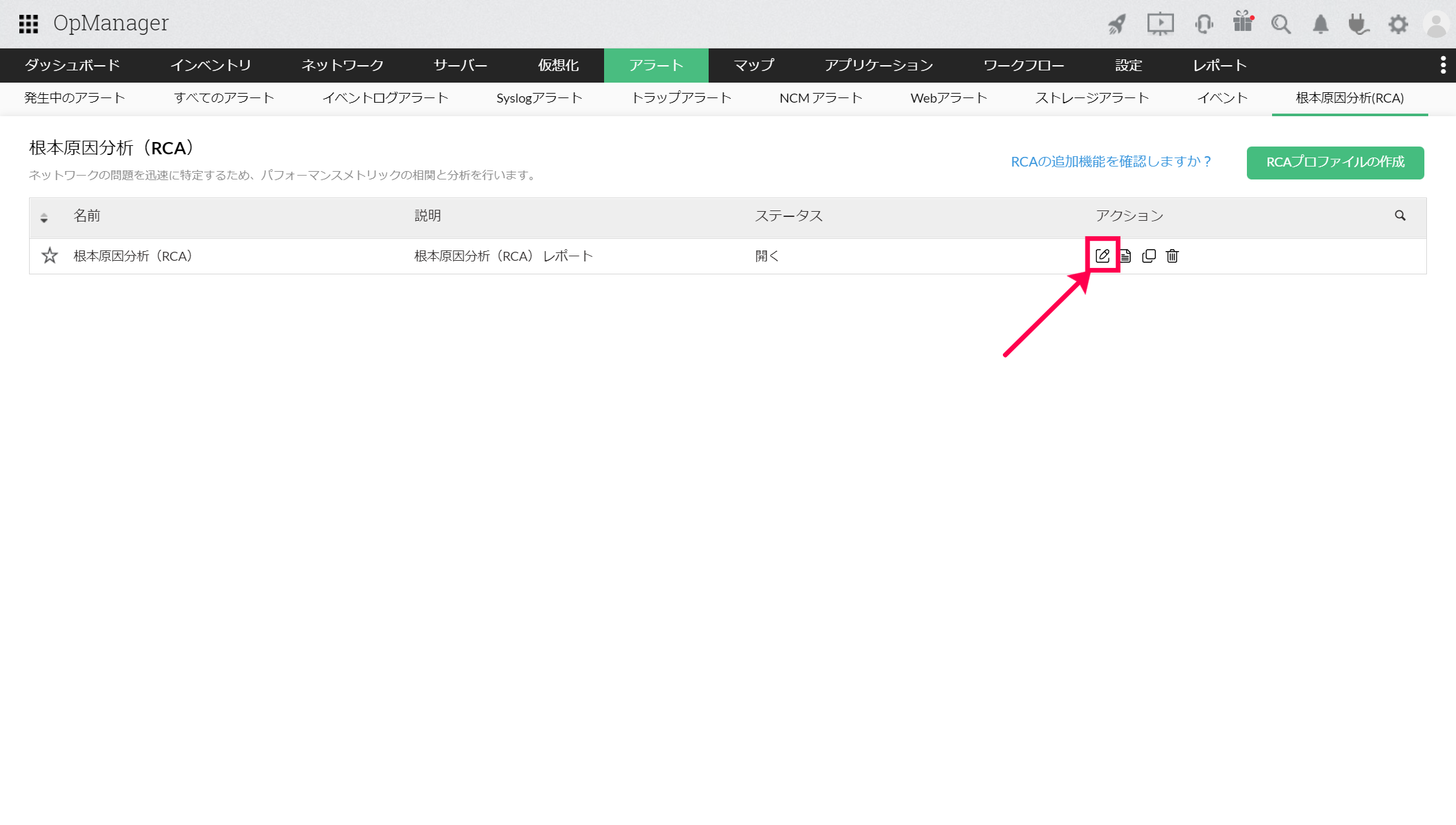Open the report icon in Actions column
Viewport: 1456px width, 825px height.
[x=1126, y=256]
